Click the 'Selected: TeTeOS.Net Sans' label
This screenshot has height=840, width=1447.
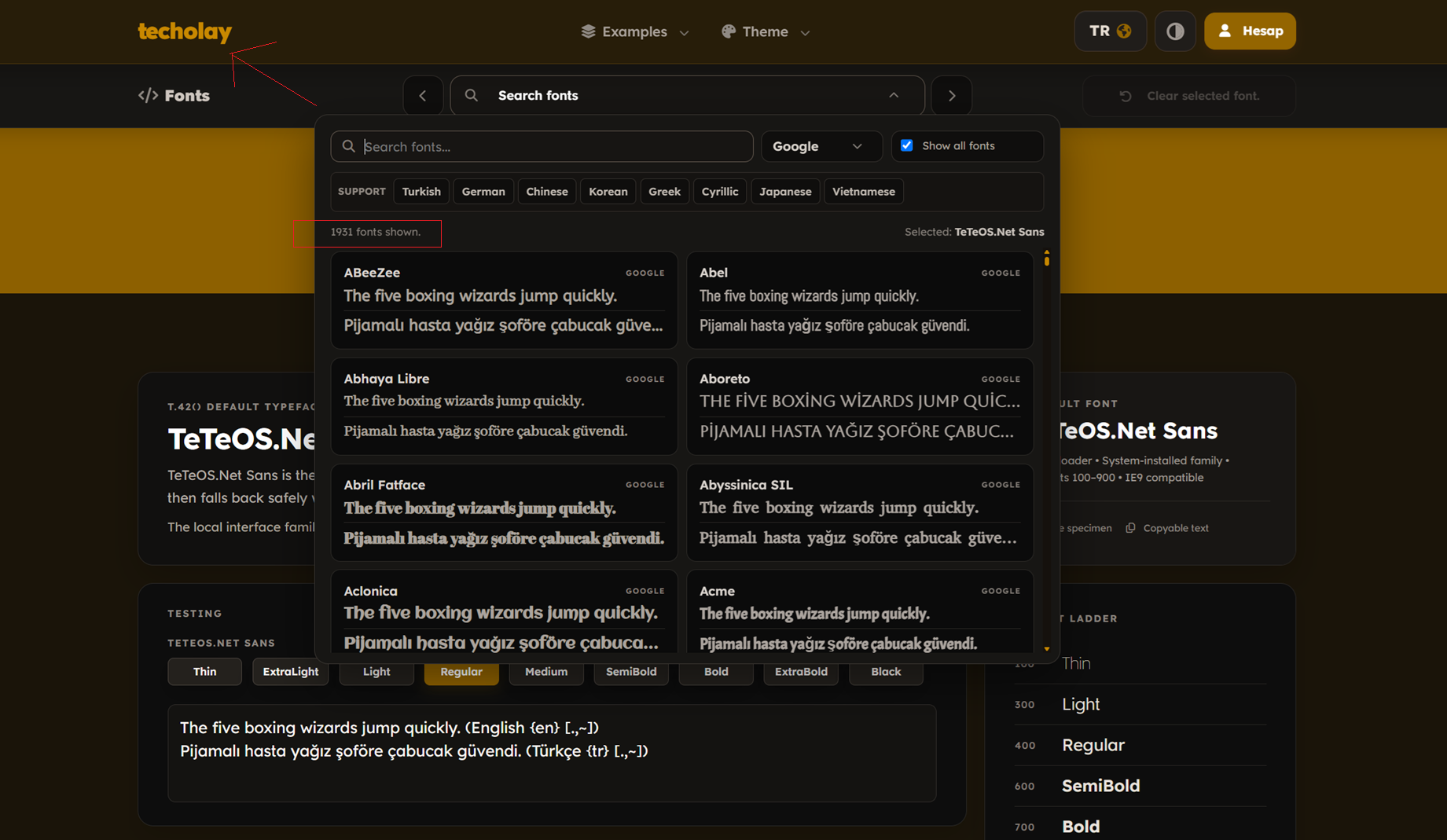[975, 232]
